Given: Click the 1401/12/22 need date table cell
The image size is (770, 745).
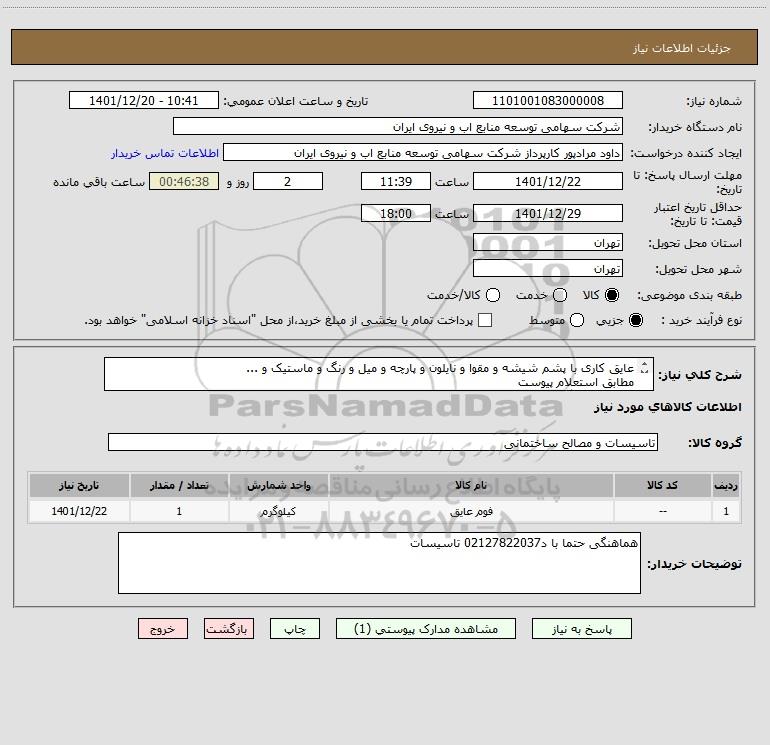Looking at the screenshot, I should (79, 511).
